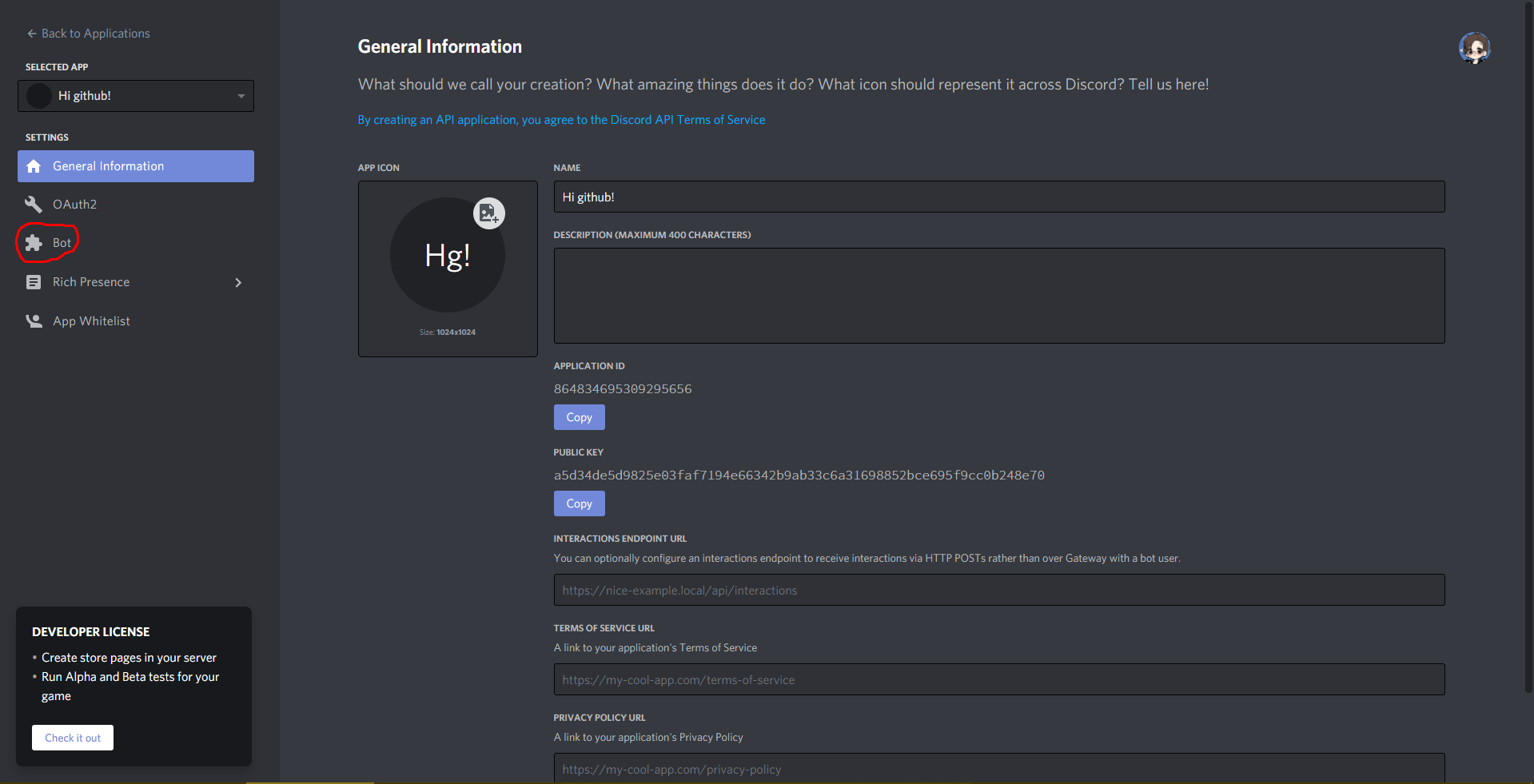Click the Bot puzzle piece icon
The height and width of the screenshot is (784, 1534).
click(34, 243)
